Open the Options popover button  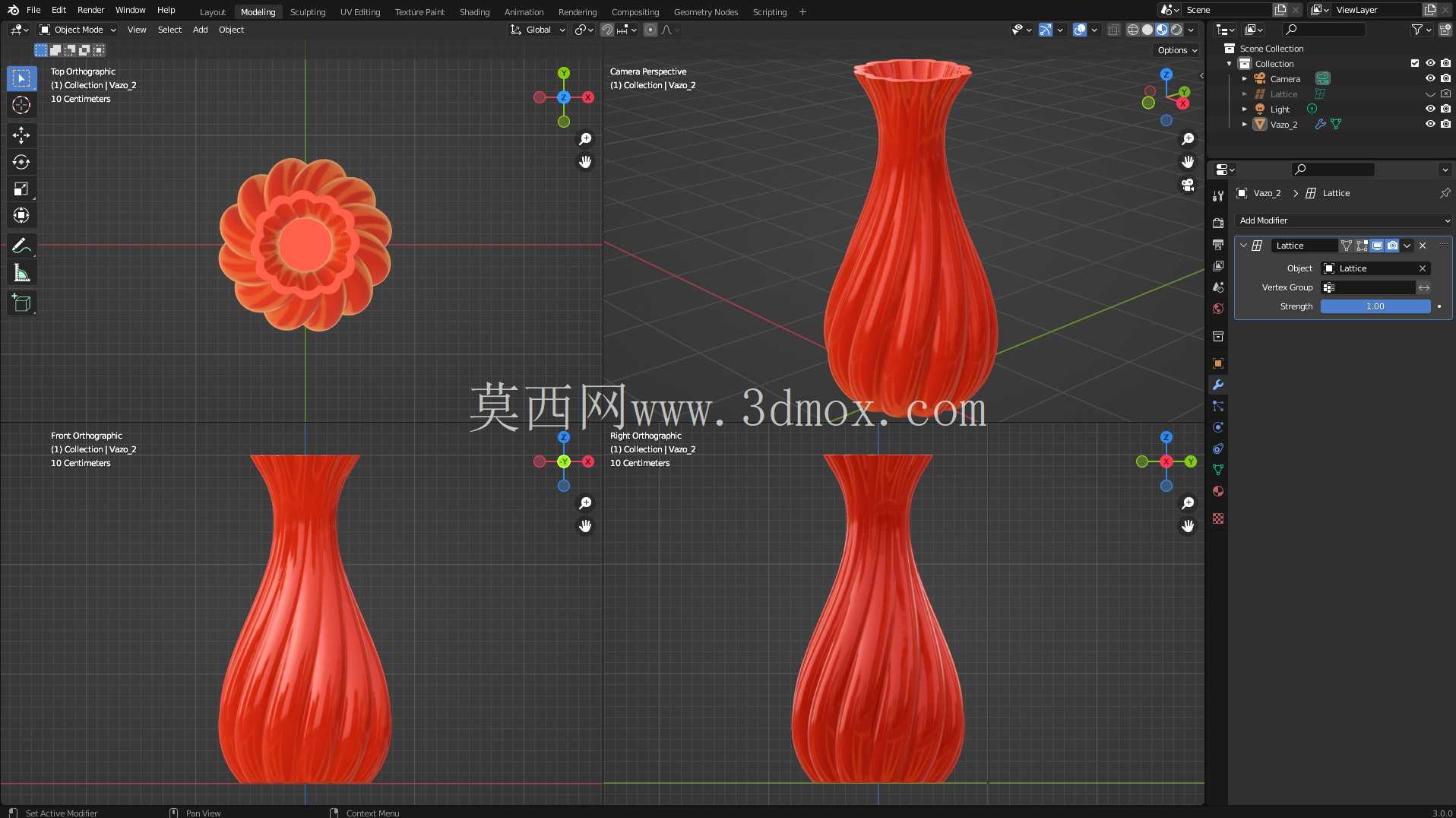1177,50
